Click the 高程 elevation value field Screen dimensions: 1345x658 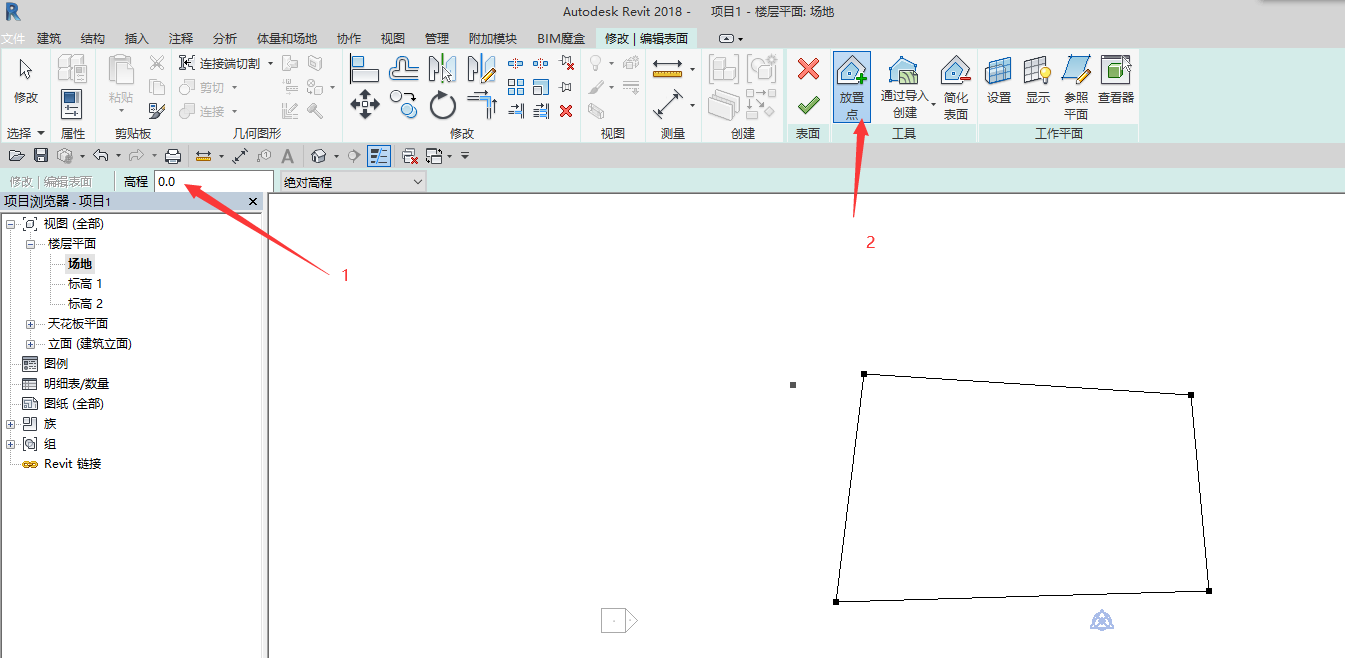(213, 182)
